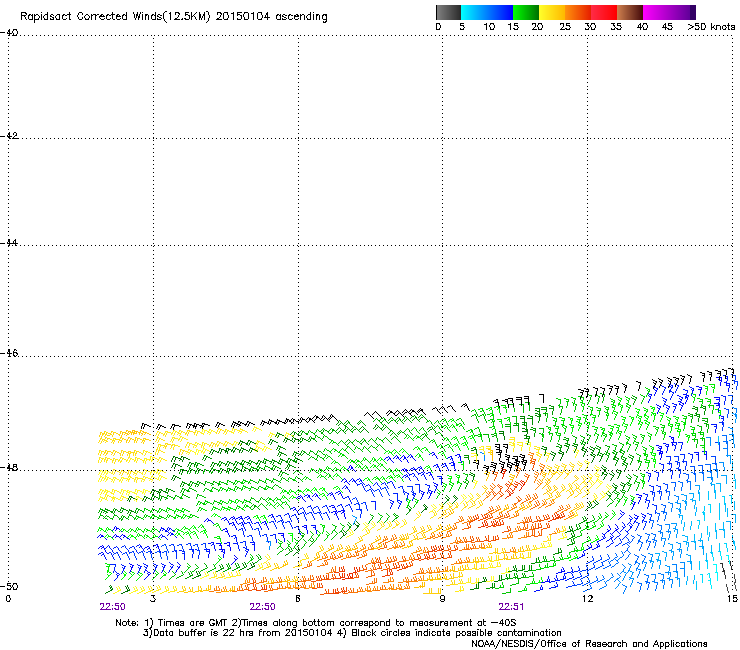Screen dimensions: 740x650
Task: Click the longitude axis label '9'
Action: pyautogui.click(x=442, y=599)
